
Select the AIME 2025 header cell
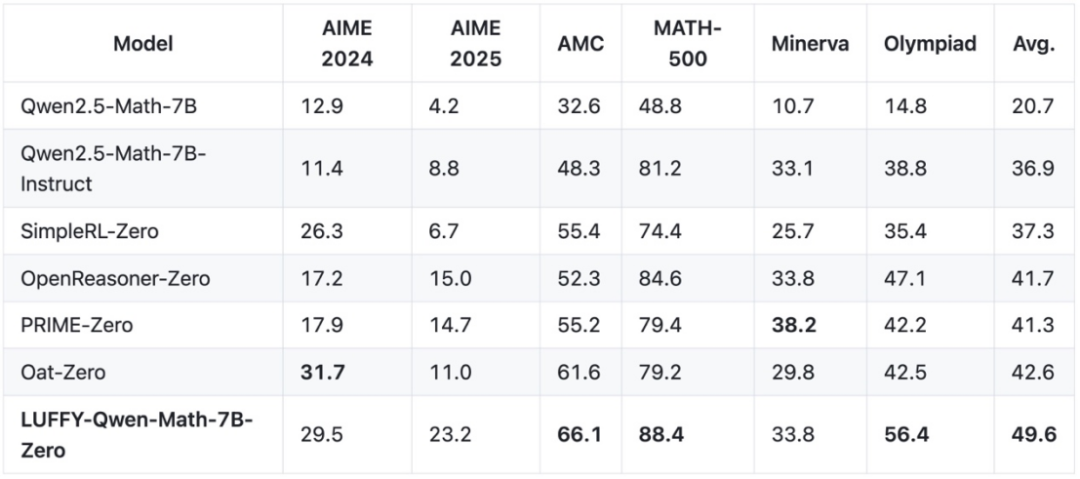tap(476, 45)
